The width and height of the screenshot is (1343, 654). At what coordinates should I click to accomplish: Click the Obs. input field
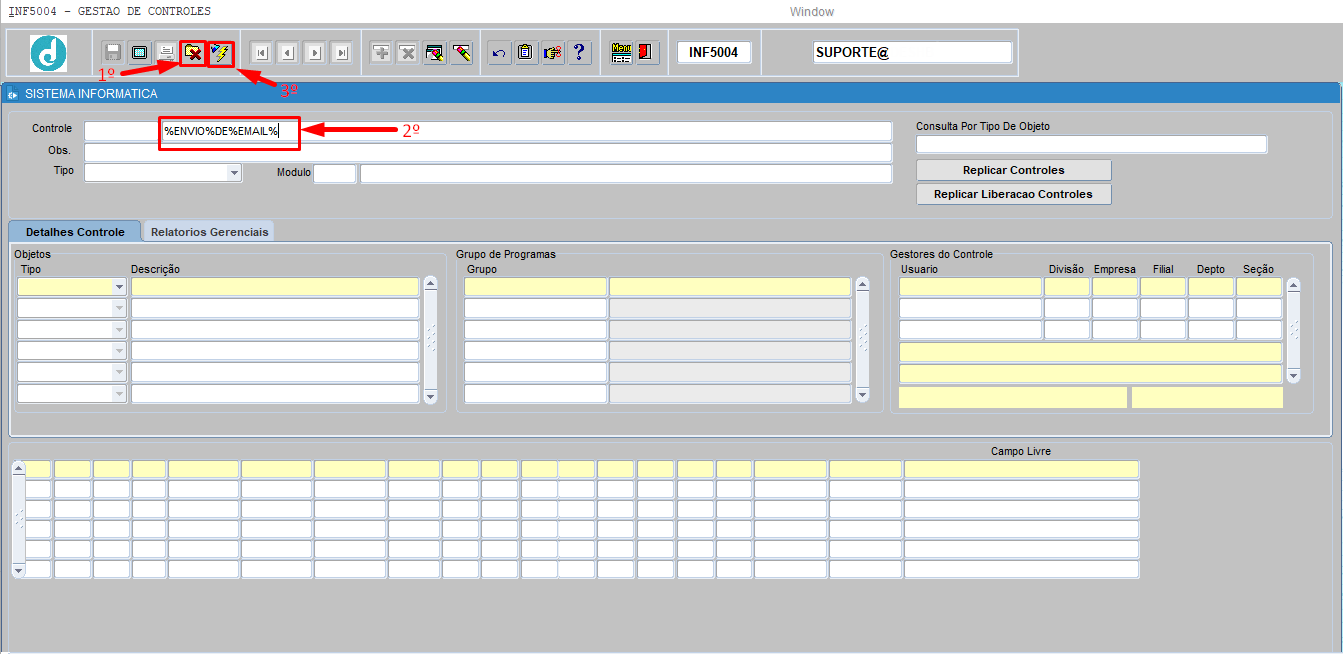tap(488, 152)
